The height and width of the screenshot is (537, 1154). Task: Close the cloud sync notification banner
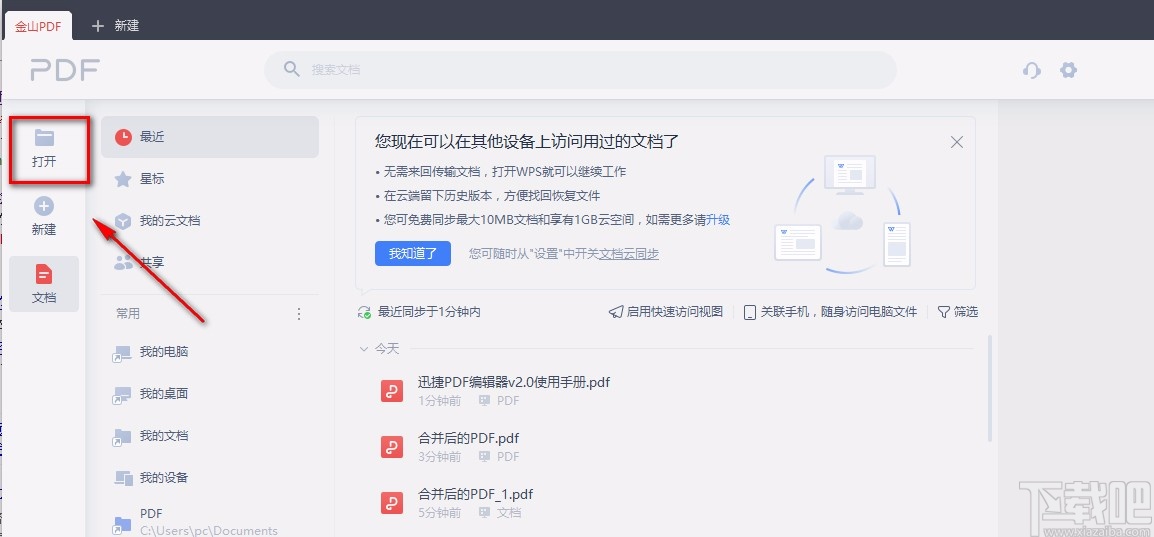[x=957, y=143]
